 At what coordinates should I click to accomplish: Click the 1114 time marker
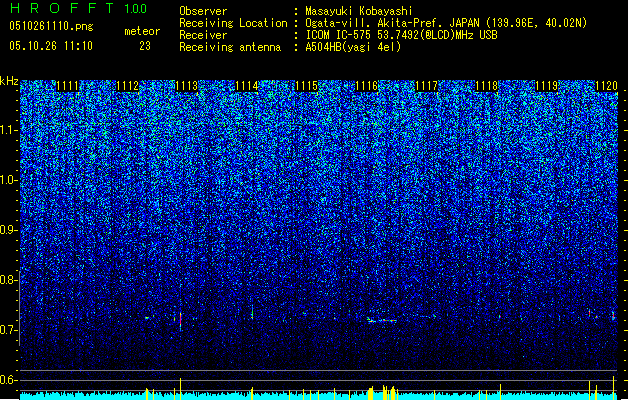[247, 86]
